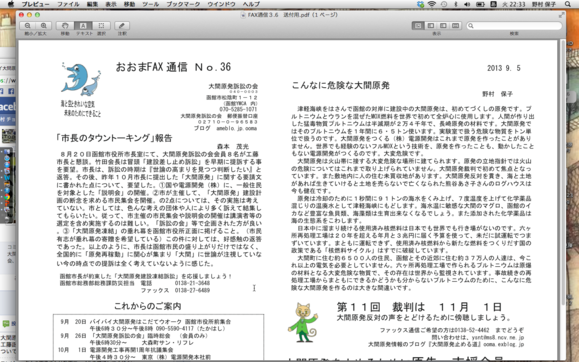Open the ツール menu
Screen dimensions: 579x362
point(151,4)
